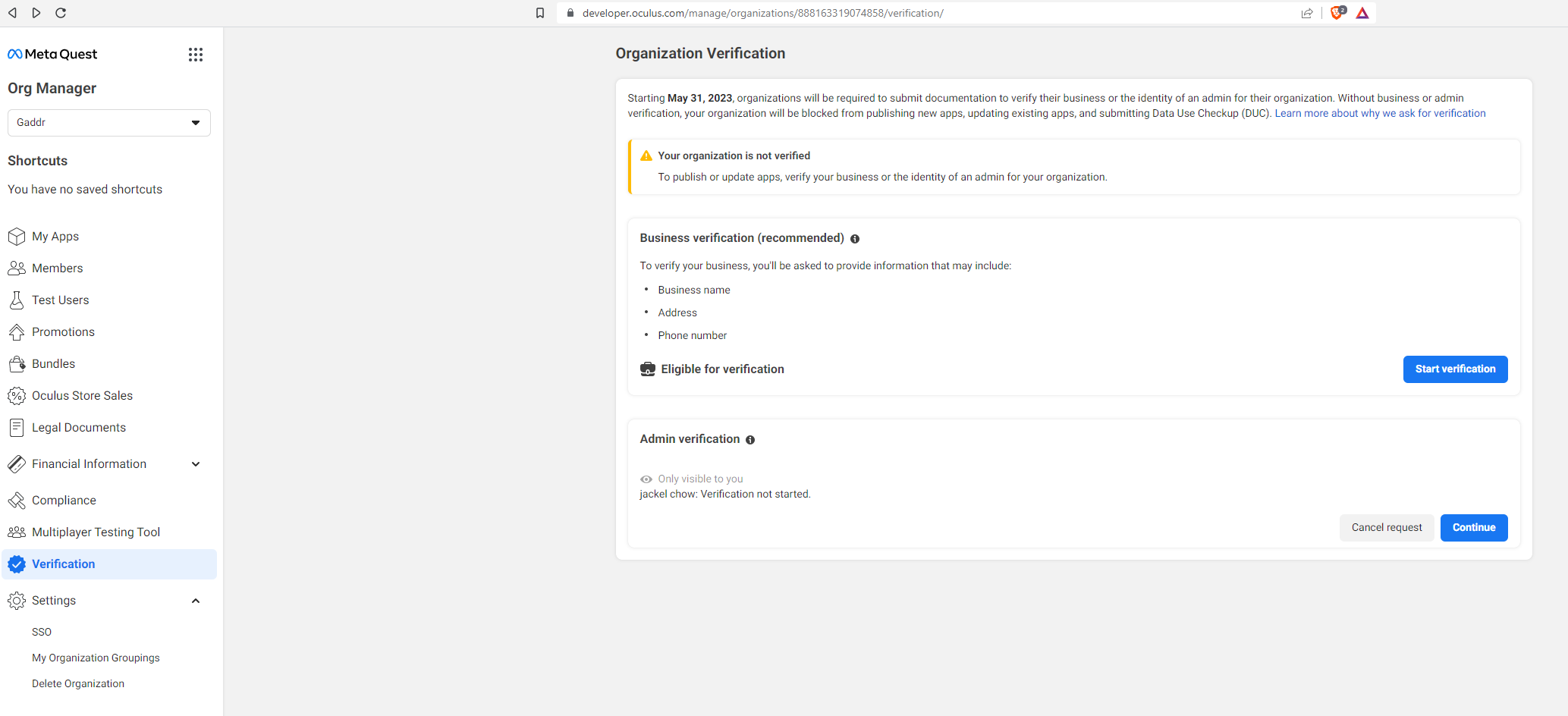Collapse the Settings section chevron
Viewport: 1568px width, 716px height.
196,601
